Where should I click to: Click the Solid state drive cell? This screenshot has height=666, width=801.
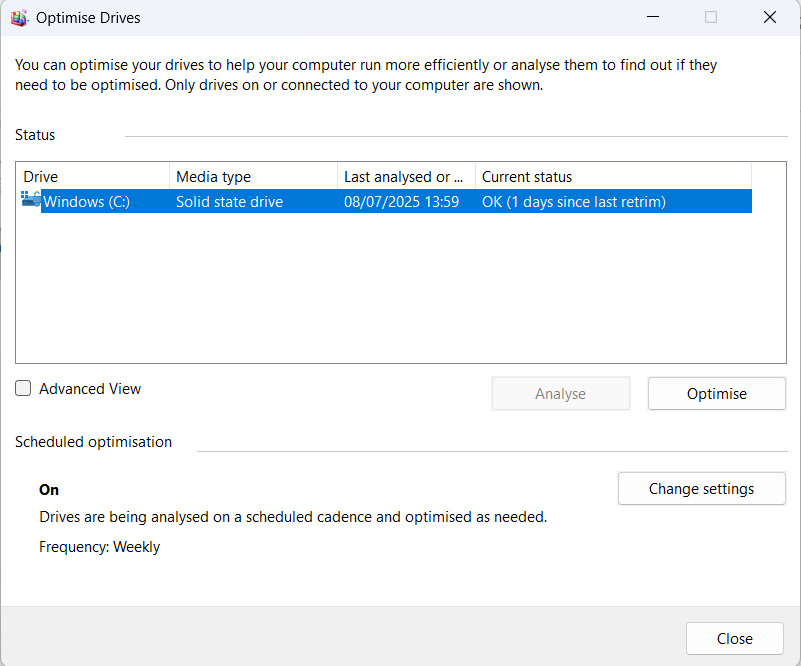(229, 202)
